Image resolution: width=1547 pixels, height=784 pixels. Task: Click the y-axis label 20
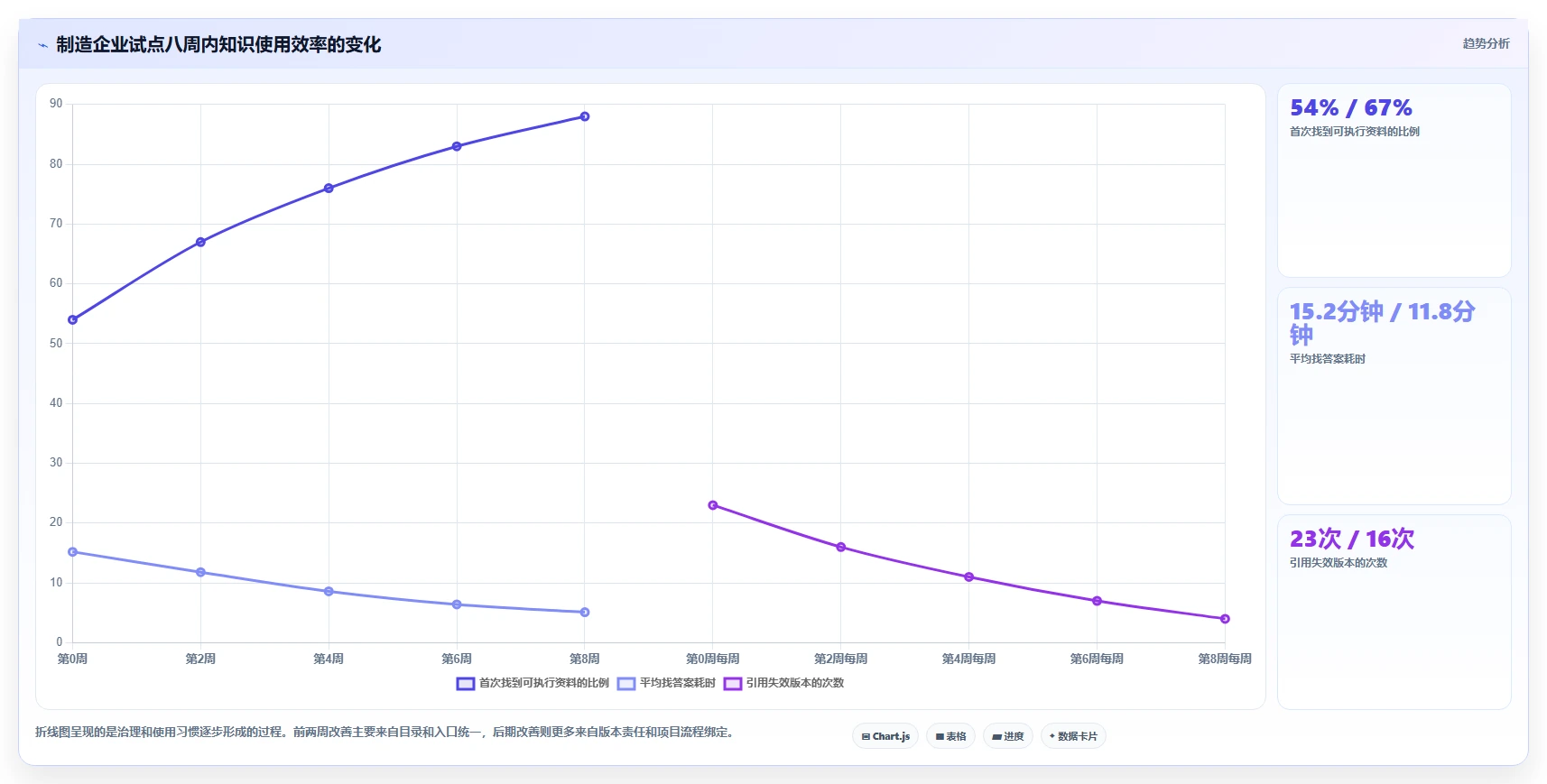coord(56,522)
